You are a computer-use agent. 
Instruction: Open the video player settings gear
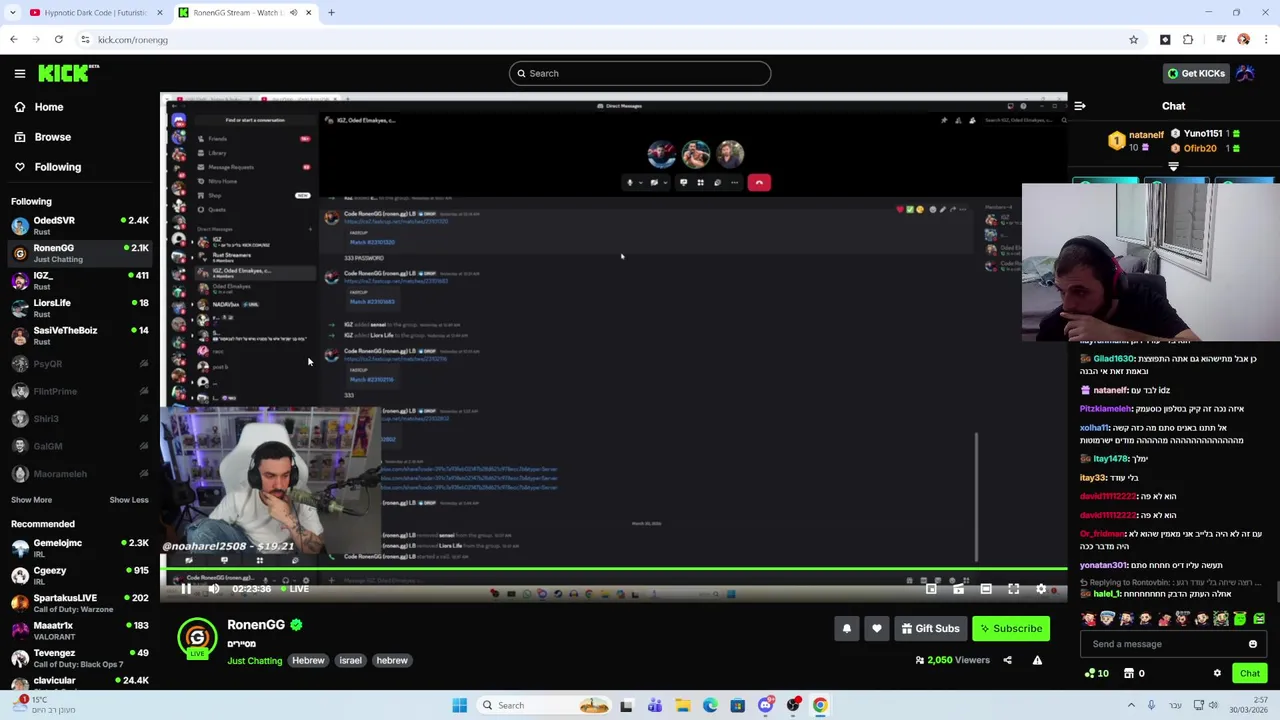click(1041, 589)
